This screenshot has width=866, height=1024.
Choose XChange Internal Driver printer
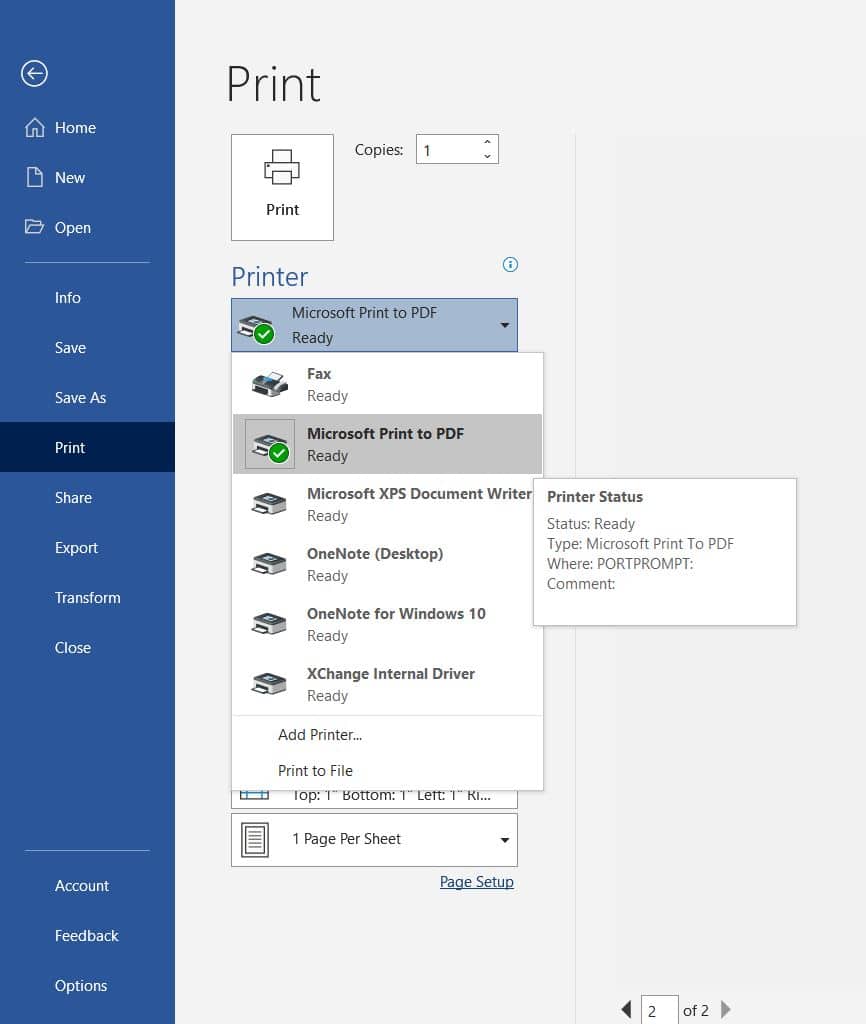[x=387, y=684]
